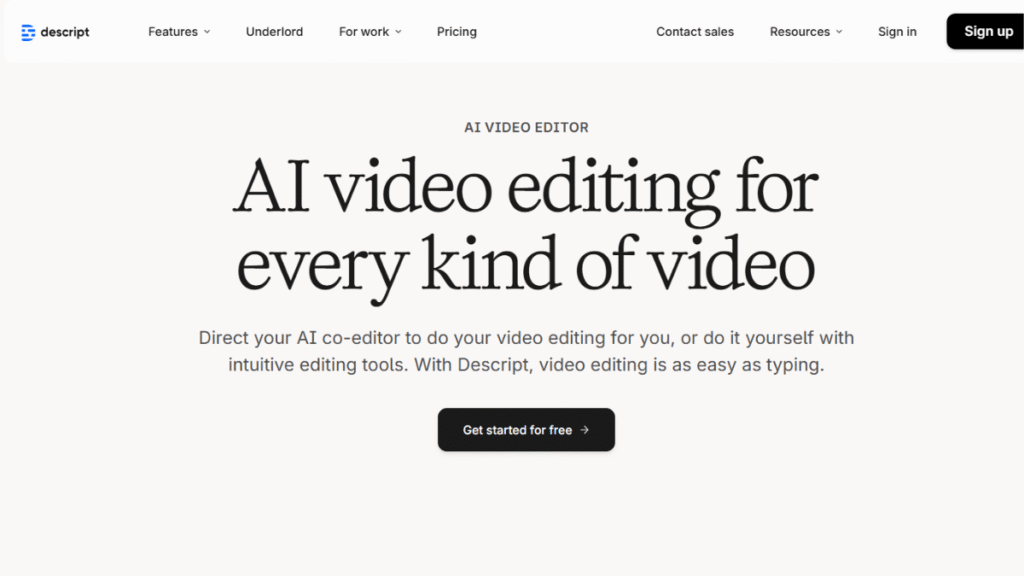Click the 'every kind of video' headline line
The width and height of the screenshot is (1024, 576).
click(526, 265)
